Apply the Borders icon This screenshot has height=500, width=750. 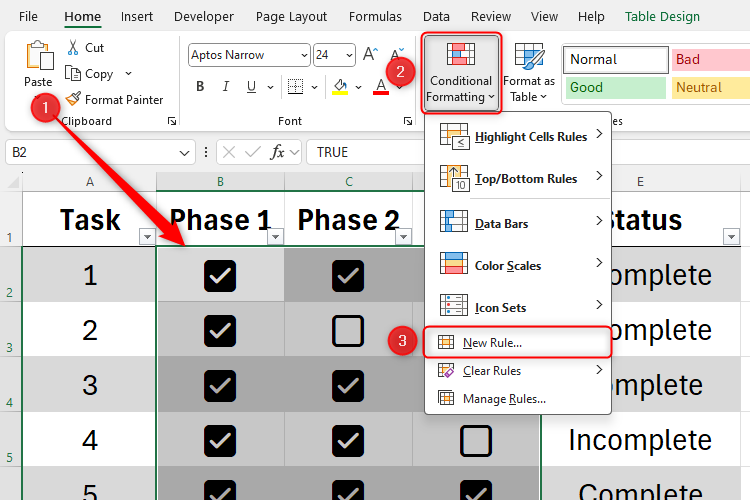tap(295, 87)
